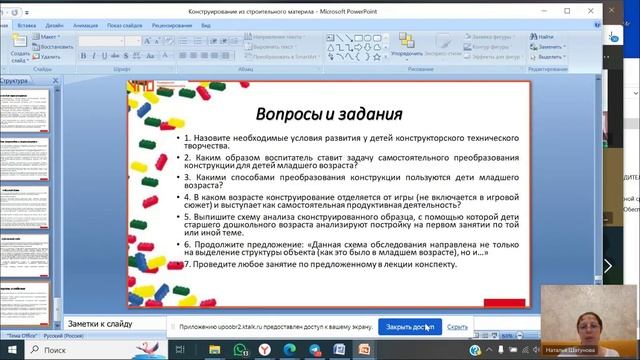Click the taskbar Поиск search box
This screenshot has height=360, width=640.
click(x=96, y=350)
